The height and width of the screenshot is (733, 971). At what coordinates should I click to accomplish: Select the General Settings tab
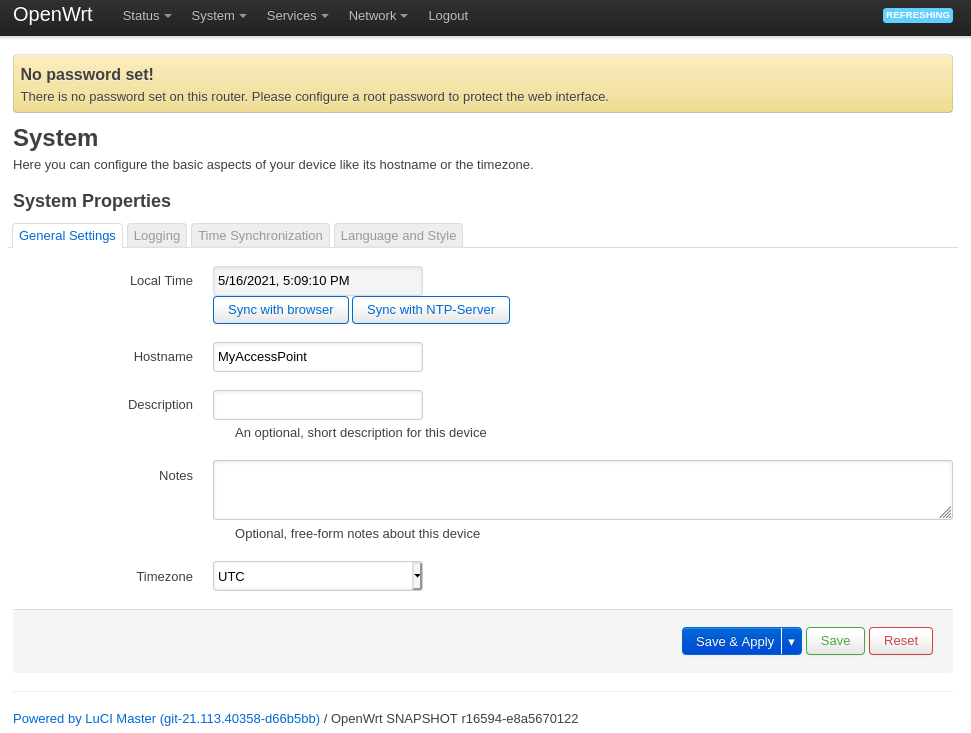point(67,236)
